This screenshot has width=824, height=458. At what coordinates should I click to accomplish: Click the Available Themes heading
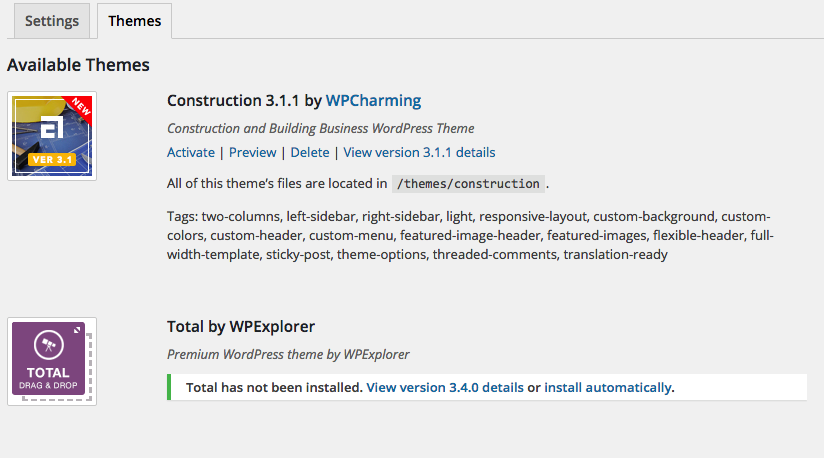78,65
